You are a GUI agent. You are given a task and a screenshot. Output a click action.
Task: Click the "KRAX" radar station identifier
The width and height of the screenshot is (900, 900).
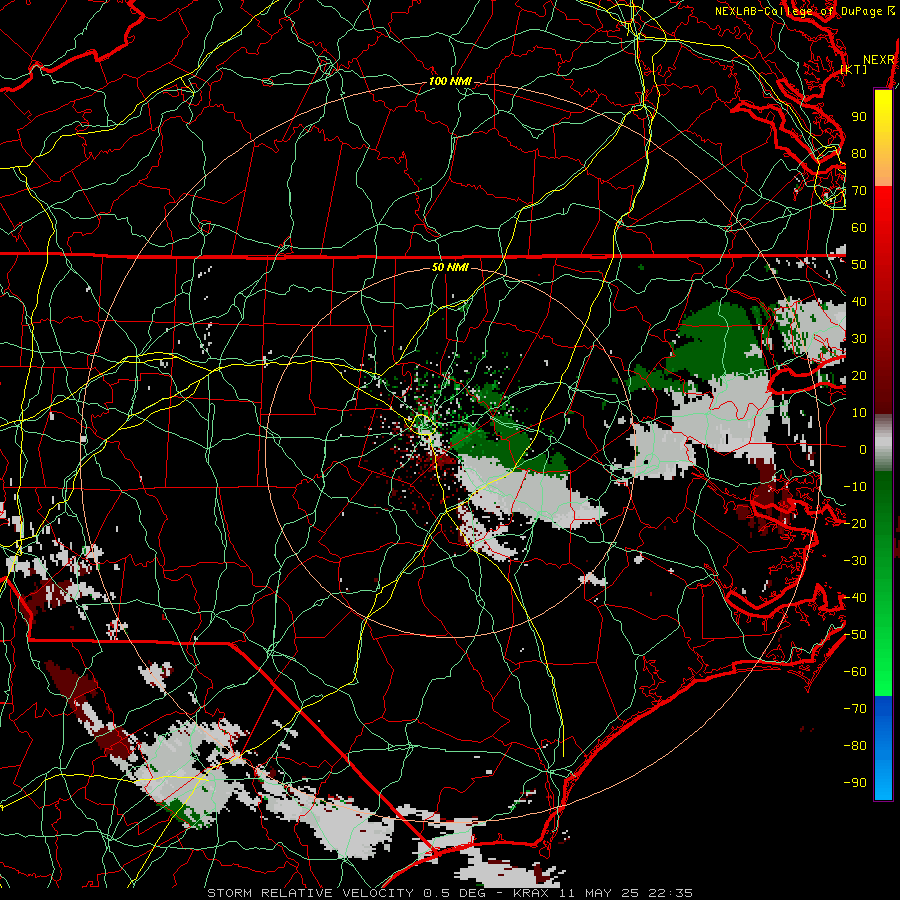tap(530, 893)
